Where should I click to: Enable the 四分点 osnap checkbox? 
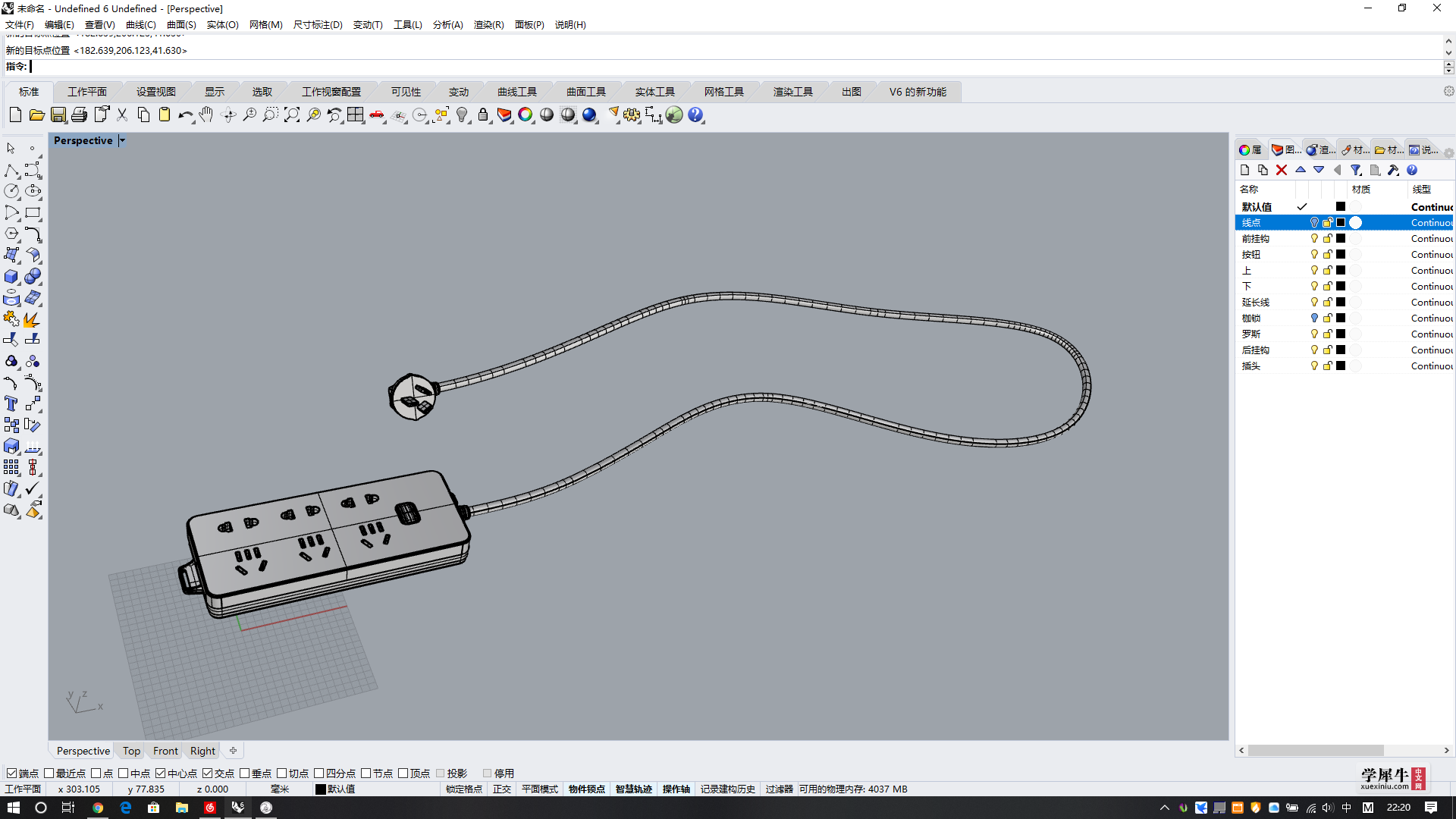point(319,773)
